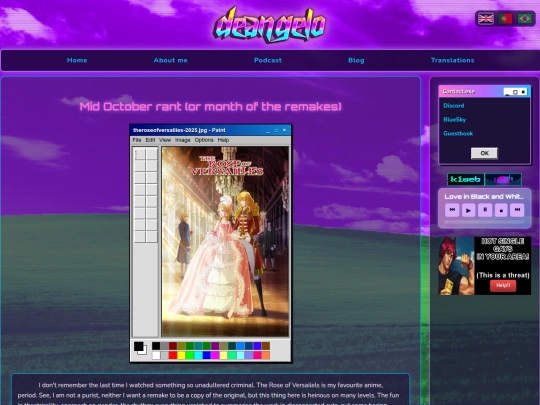Click the muscular character image in ad
The height and width of the screenshot is (405, 540).
tap(456, 266)
